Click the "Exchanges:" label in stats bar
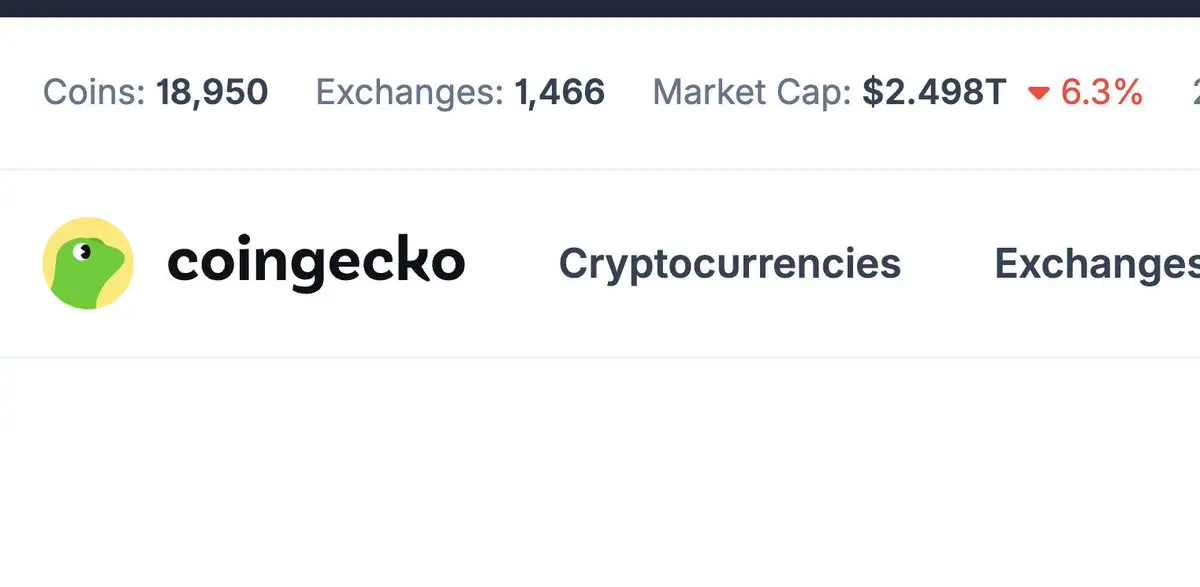 [410, 93]
